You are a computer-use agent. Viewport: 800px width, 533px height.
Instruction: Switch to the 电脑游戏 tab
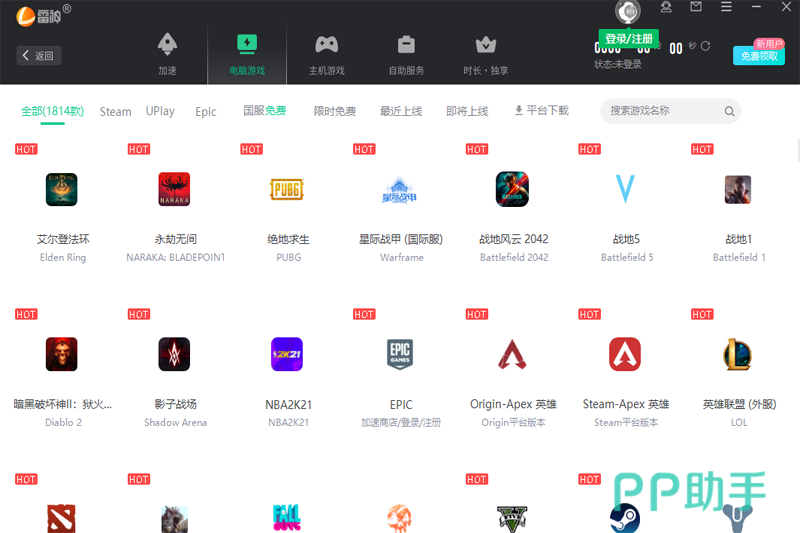click(x=247, y=54)
